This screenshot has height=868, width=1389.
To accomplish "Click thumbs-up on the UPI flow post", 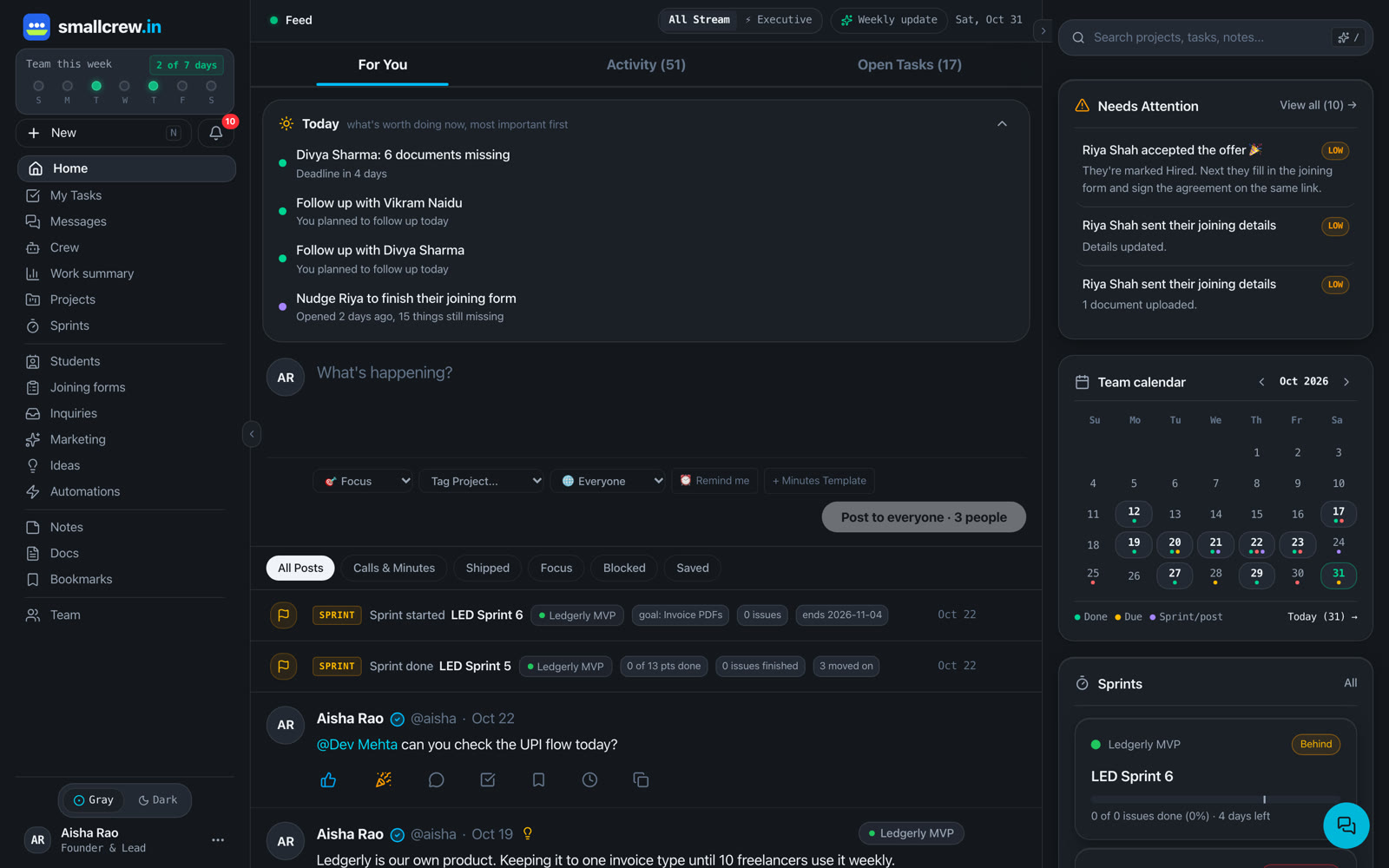I will pyautogui.click(x=328, y=780).
